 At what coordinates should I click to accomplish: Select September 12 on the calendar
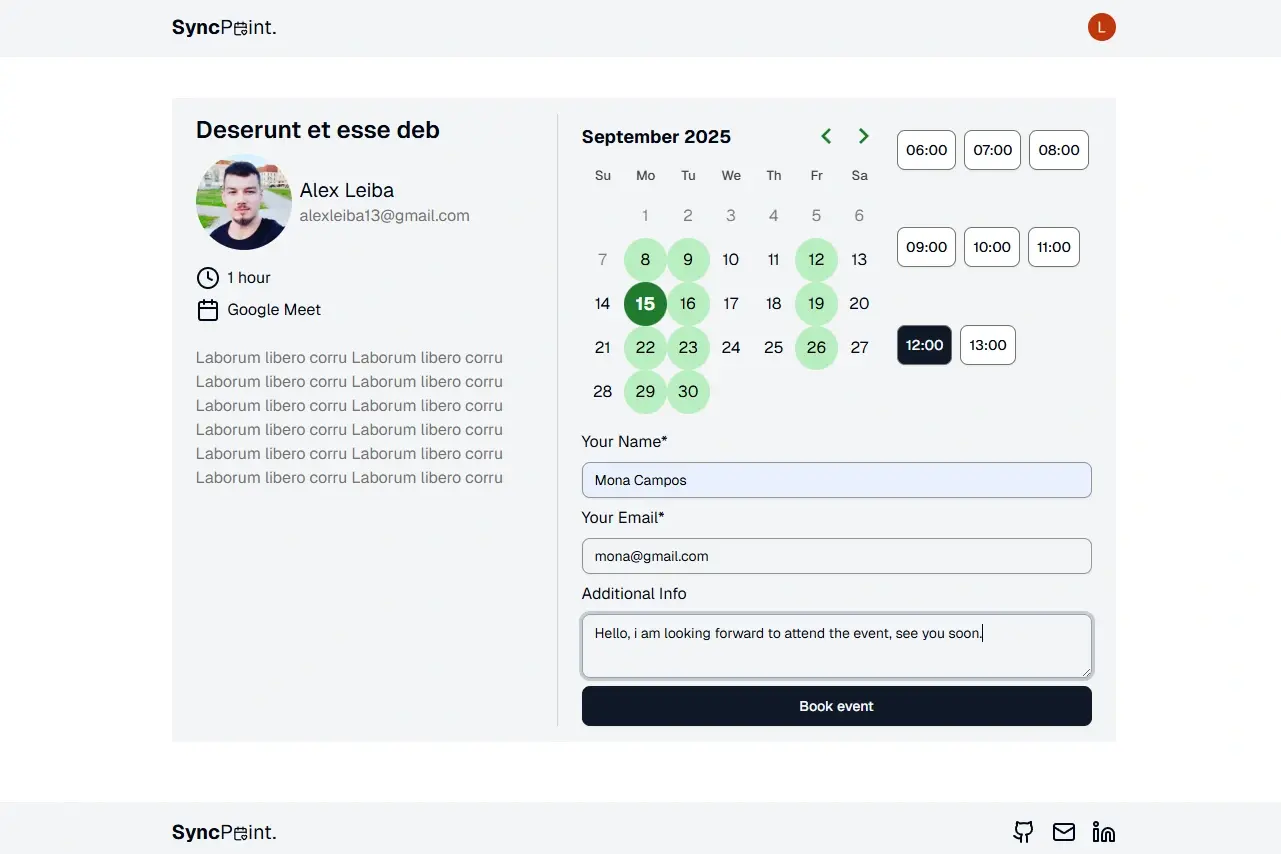pos(816,260)
